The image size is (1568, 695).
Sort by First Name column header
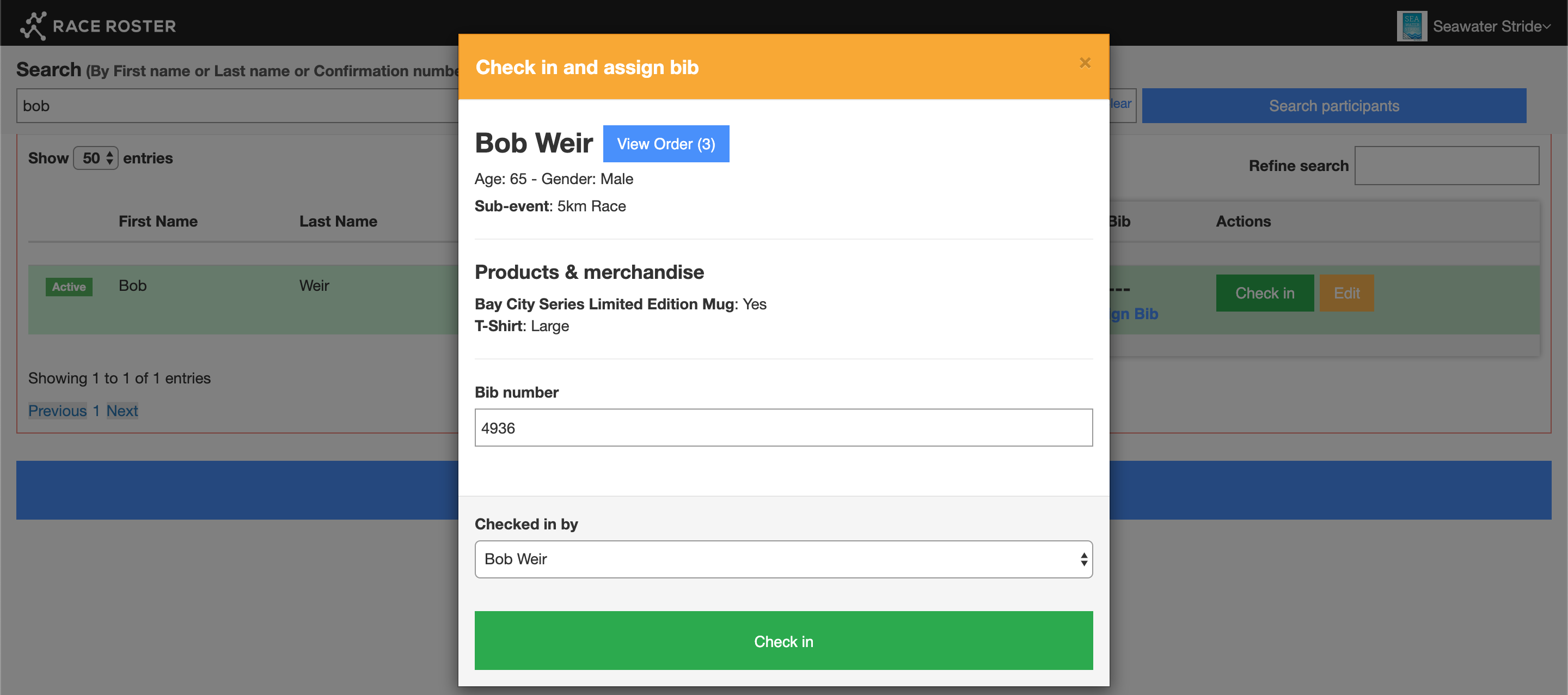click(x=158, y=222)
